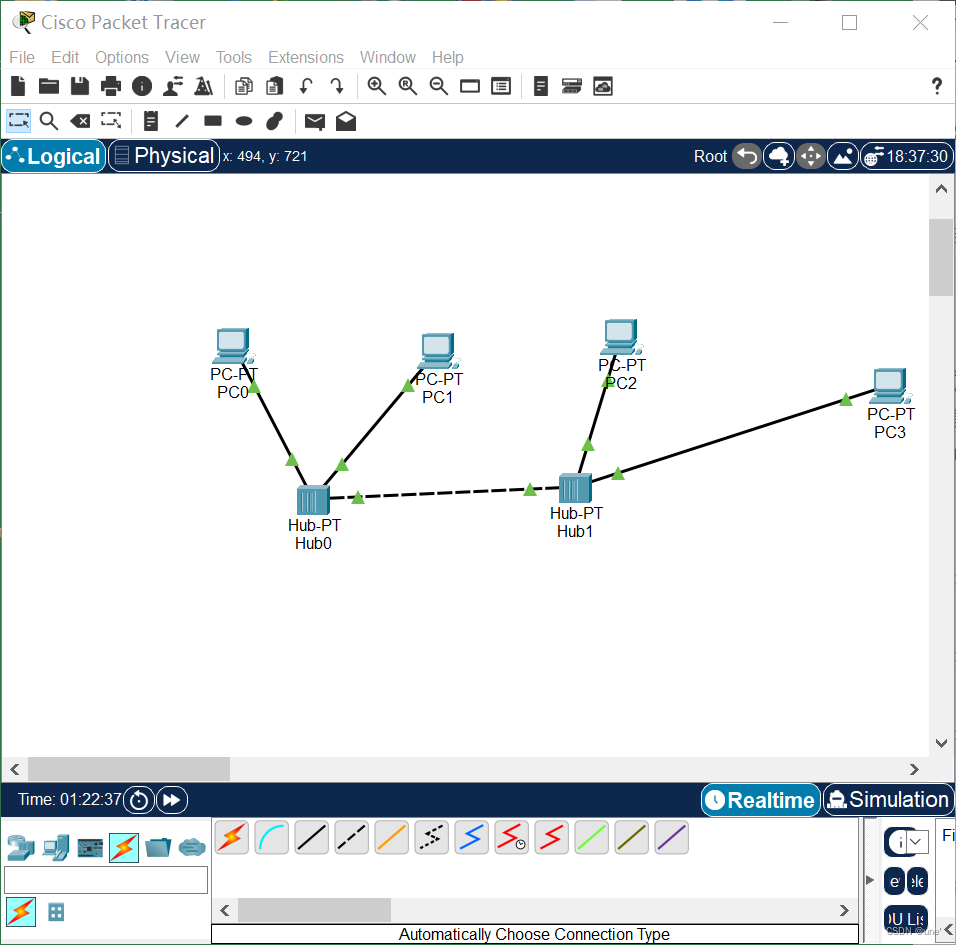Choose the light blue console cable
Viewport: 956px width, 945px height.
tap(271, 837)
